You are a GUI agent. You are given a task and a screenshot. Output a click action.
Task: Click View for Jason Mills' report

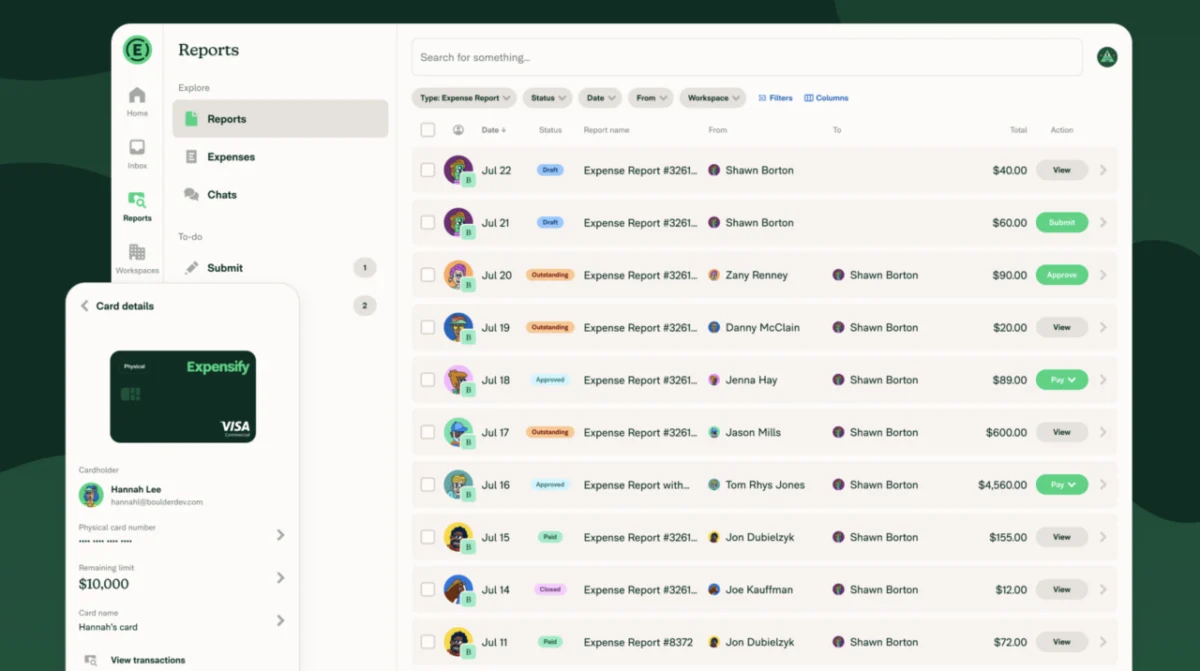click(1062, 432)
